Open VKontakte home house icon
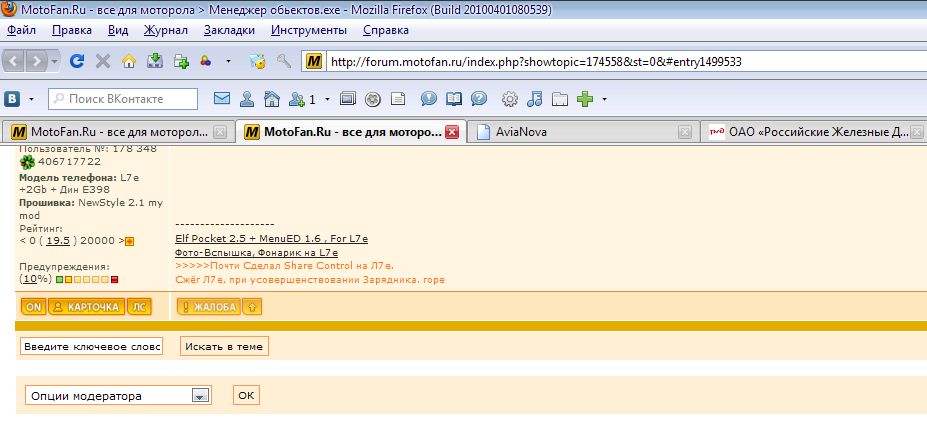This screenshot has width=927, height=443. pos(271,99)
